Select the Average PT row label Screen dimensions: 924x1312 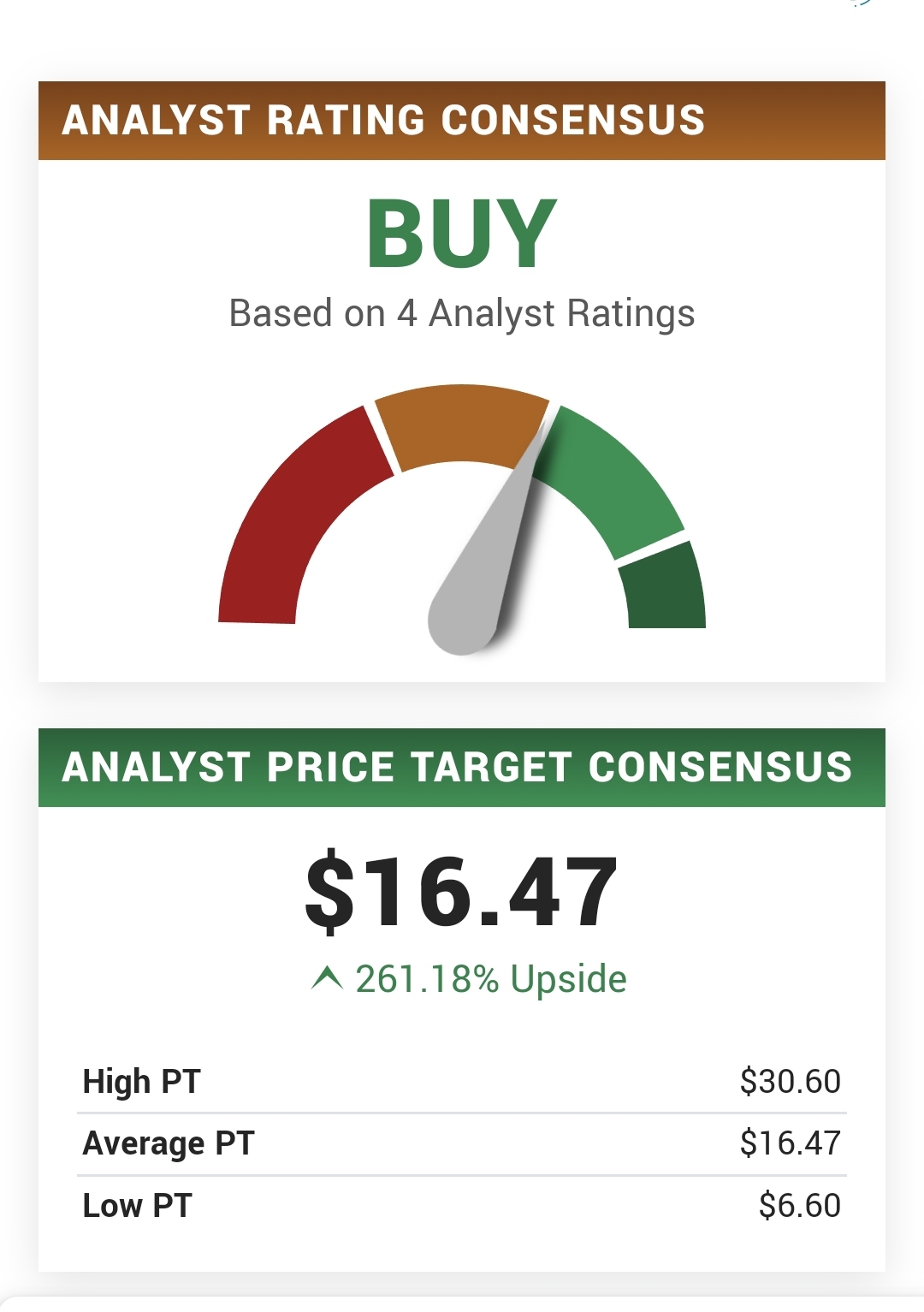169,1143
